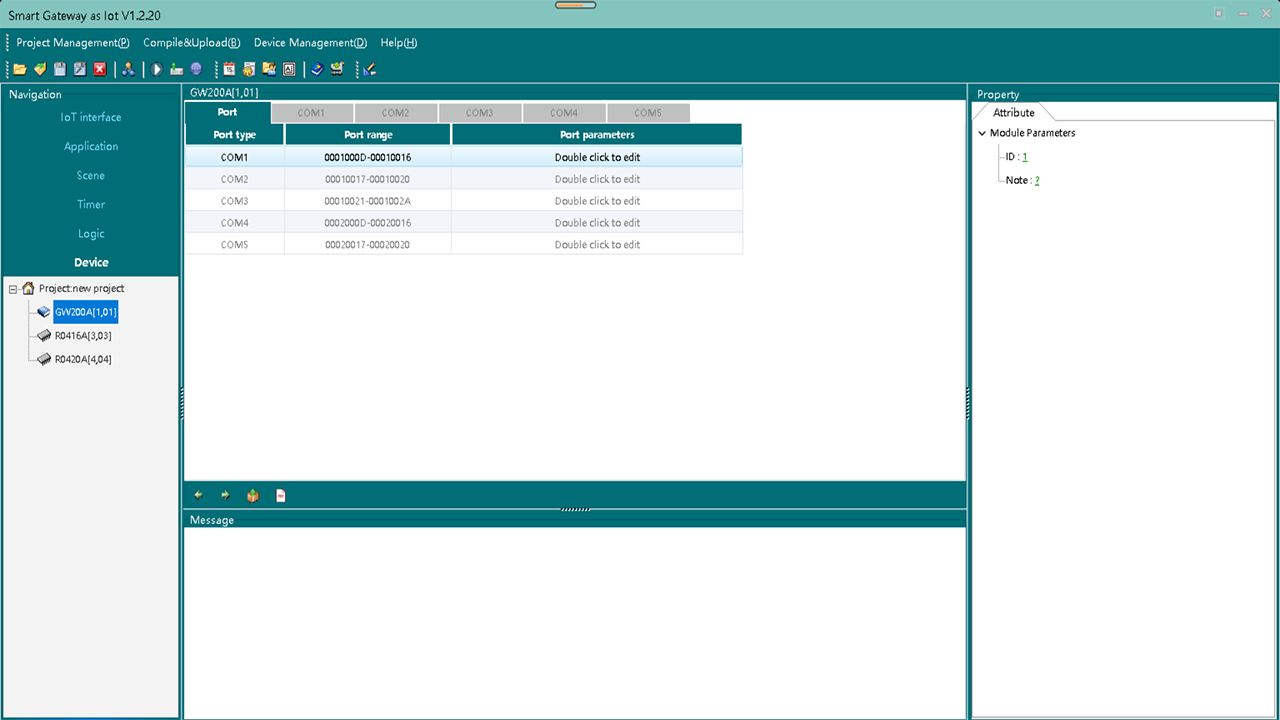Click the blue help book icon

tap(317, 69)
